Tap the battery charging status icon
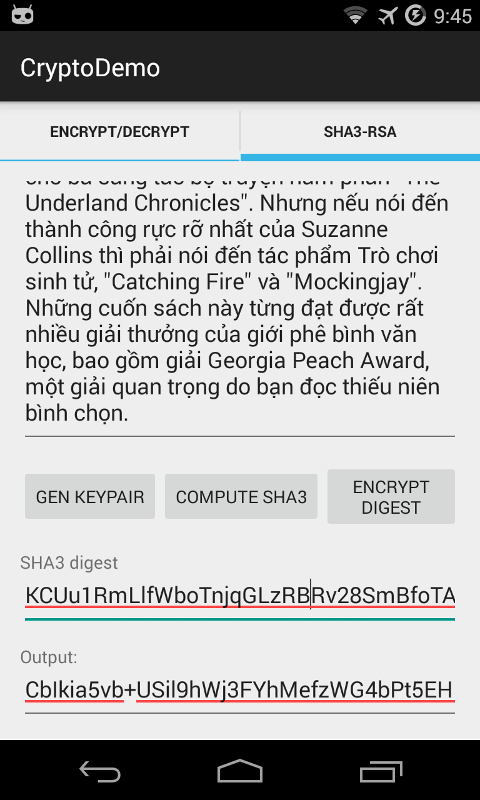This screenshot has height=800, width=480. pyautogui.click(x=415, y=16)
